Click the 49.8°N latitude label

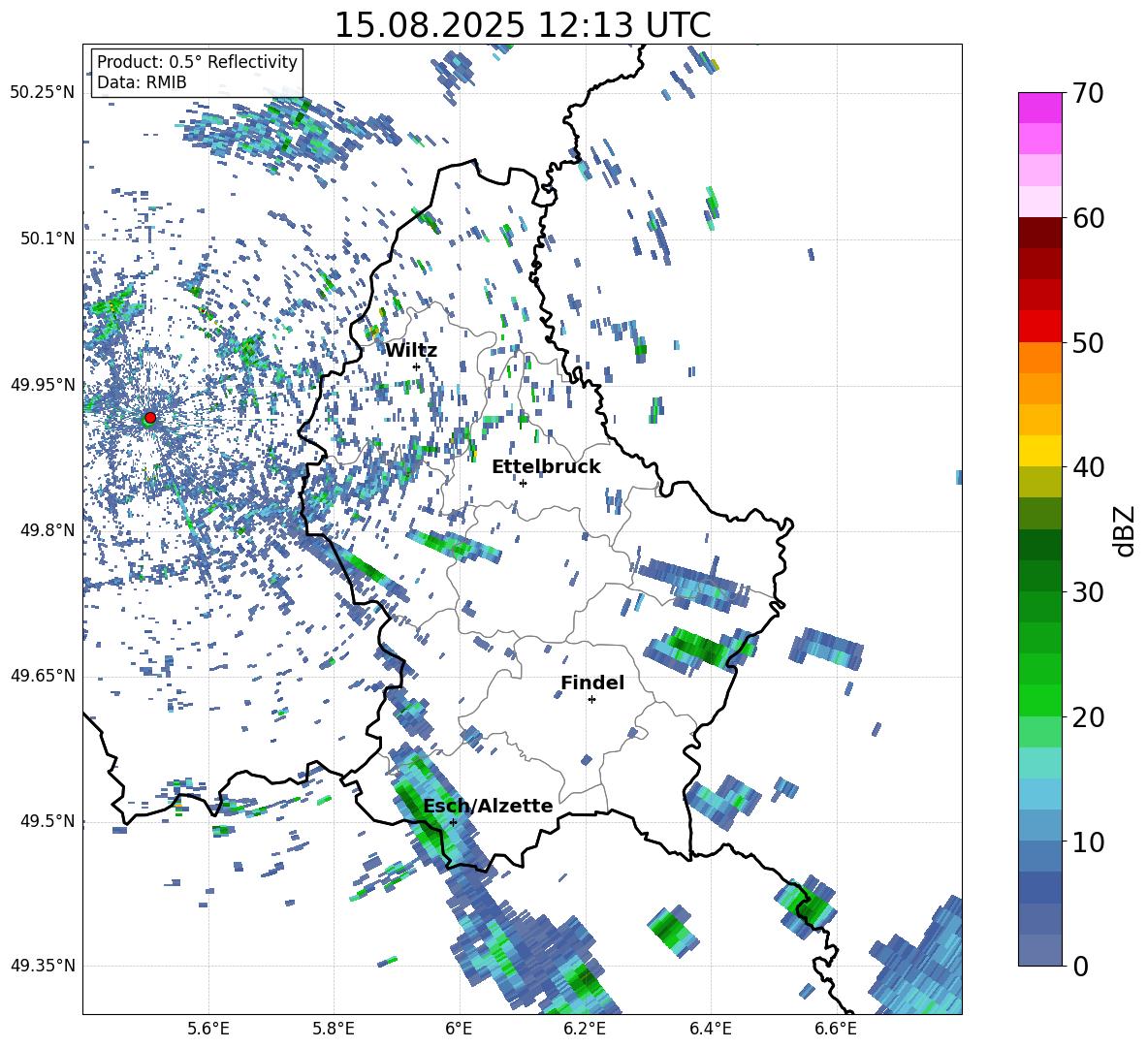tap(47, 530)
